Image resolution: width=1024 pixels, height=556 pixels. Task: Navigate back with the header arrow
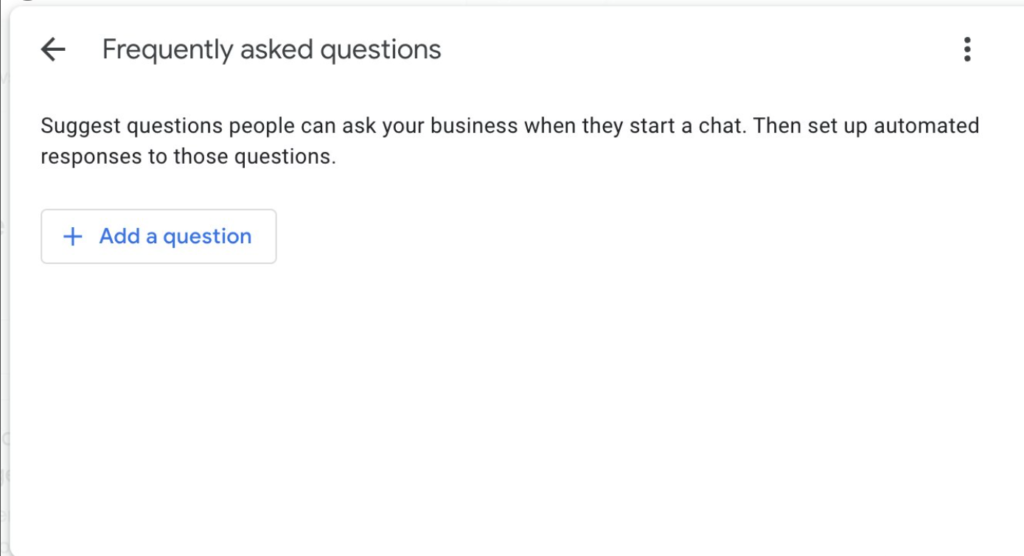(53, 49)
